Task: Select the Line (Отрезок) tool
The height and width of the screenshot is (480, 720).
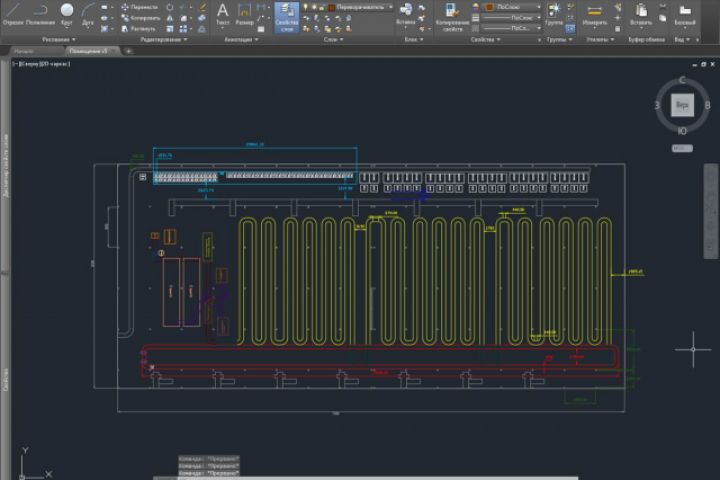Action: point(15,13)
